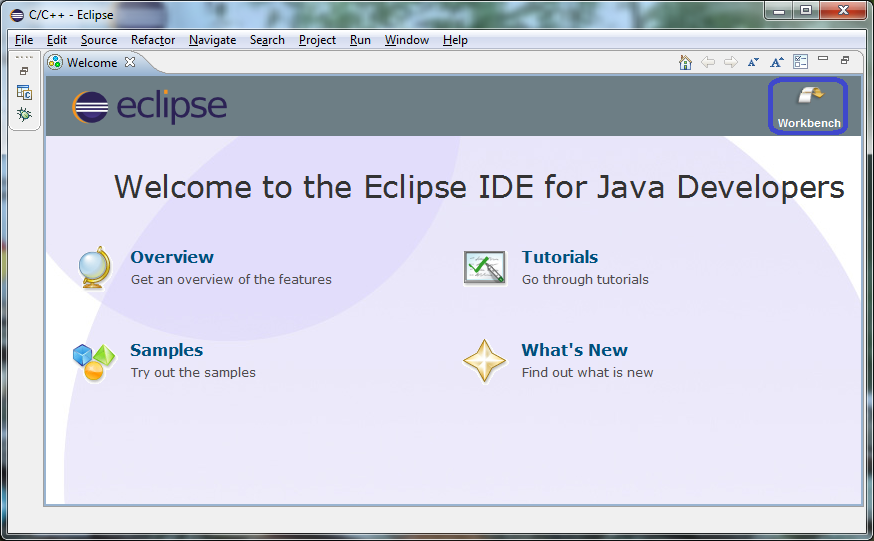Restore the Welcome view pane
The width and height of the screenshot is (874, 541).
845,60
